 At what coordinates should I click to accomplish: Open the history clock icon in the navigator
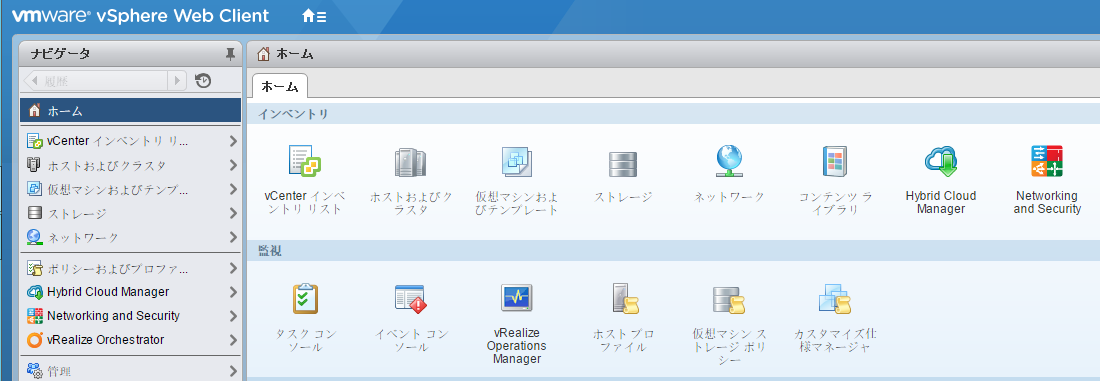tap(203, 81)
